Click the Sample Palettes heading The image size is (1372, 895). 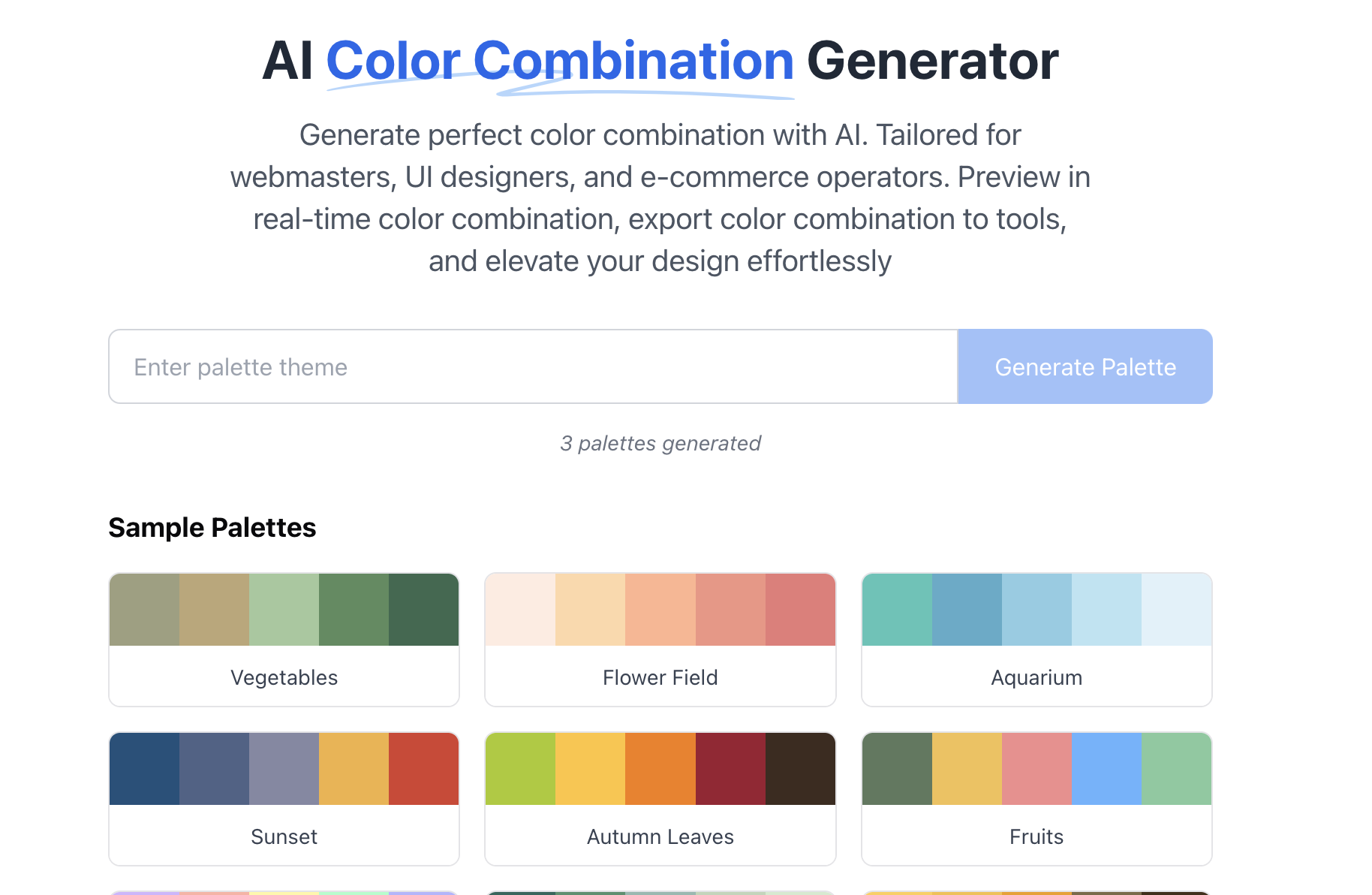[x=212, y=527]
